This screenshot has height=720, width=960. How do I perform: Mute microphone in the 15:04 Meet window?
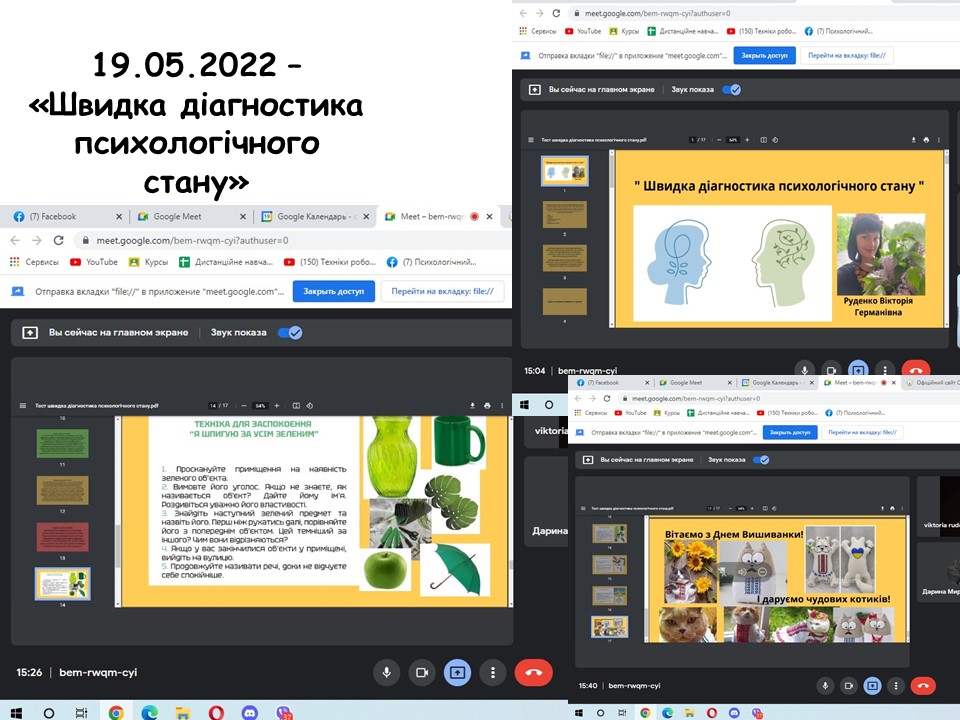(x=804, y=370)
